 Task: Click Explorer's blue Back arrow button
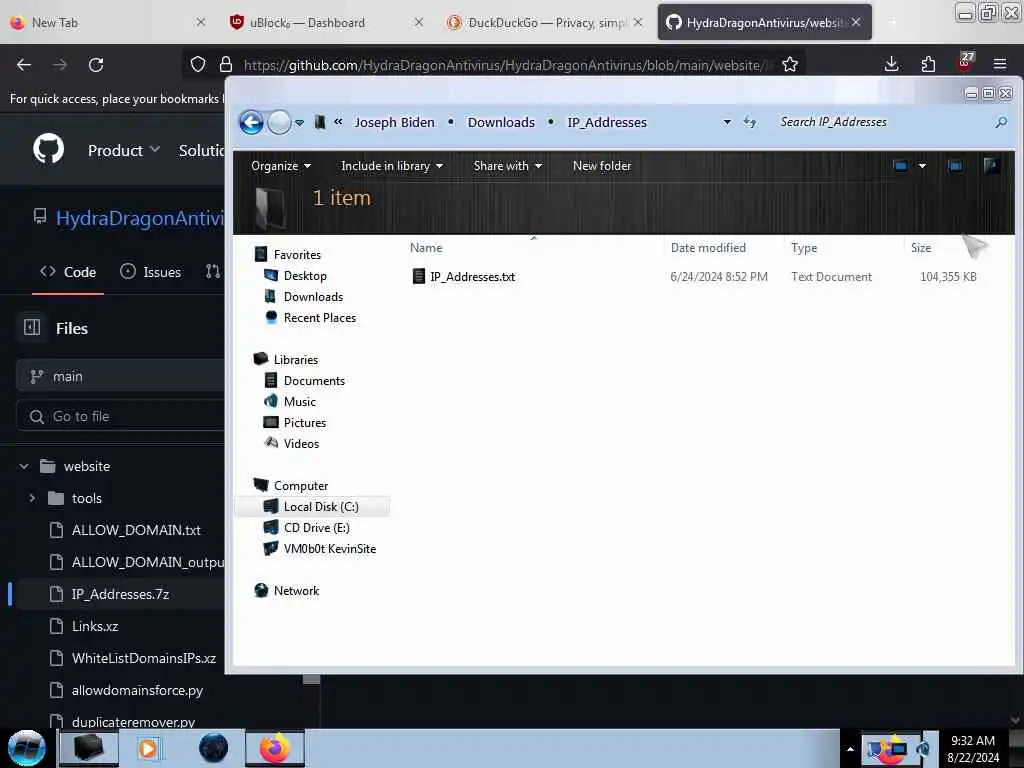tap(251, 122)
